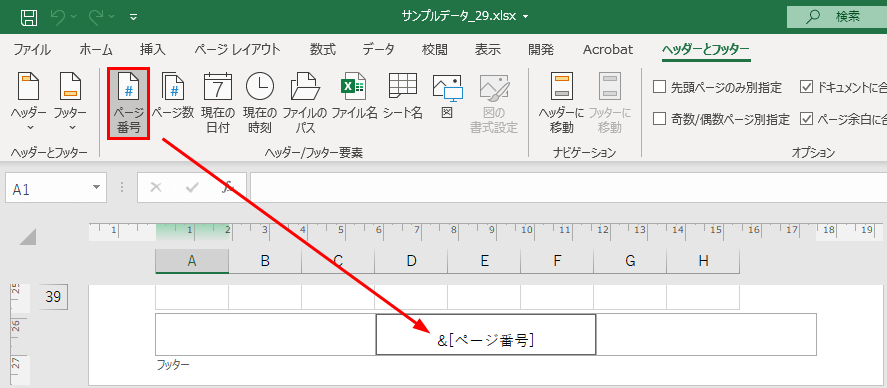
Task: Click the left footer section box
Action: (265, 334)
